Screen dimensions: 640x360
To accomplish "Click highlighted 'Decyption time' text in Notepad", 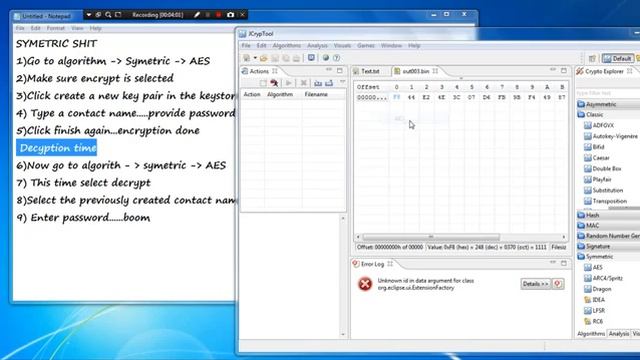I will click(57, 148).
